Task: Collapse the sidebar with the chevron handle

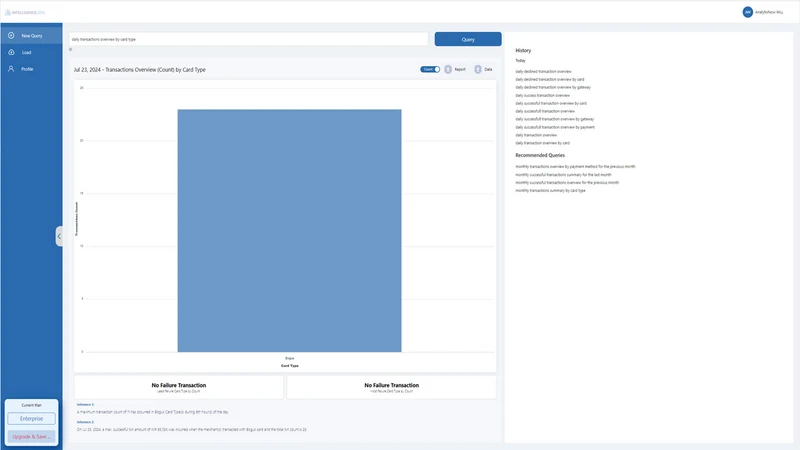Action: [59, 236]
